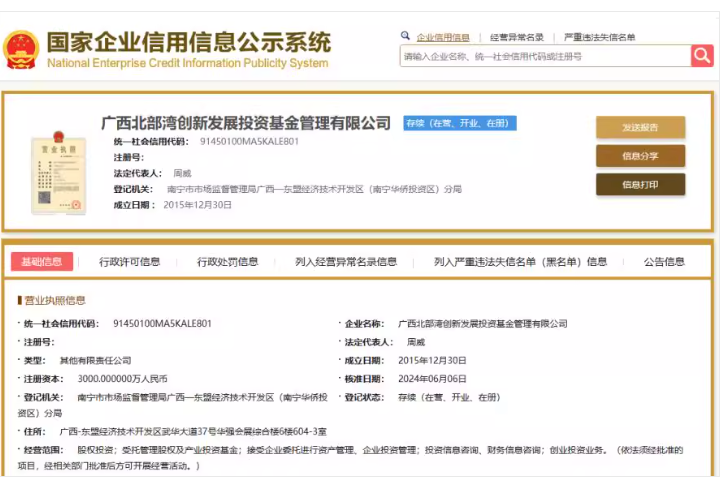Click the business scope text starting 股权投资

(x=350, y=458)
